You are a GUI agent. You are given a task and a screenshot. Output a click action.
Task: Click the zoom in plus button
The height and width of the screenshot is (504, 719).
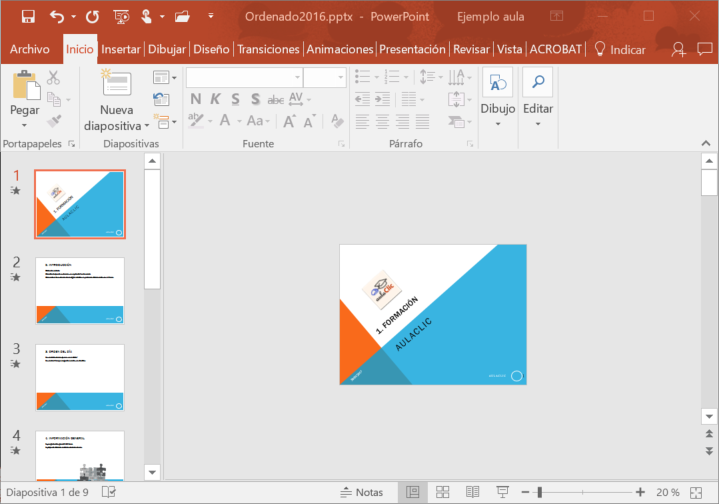tap(640, 493)
